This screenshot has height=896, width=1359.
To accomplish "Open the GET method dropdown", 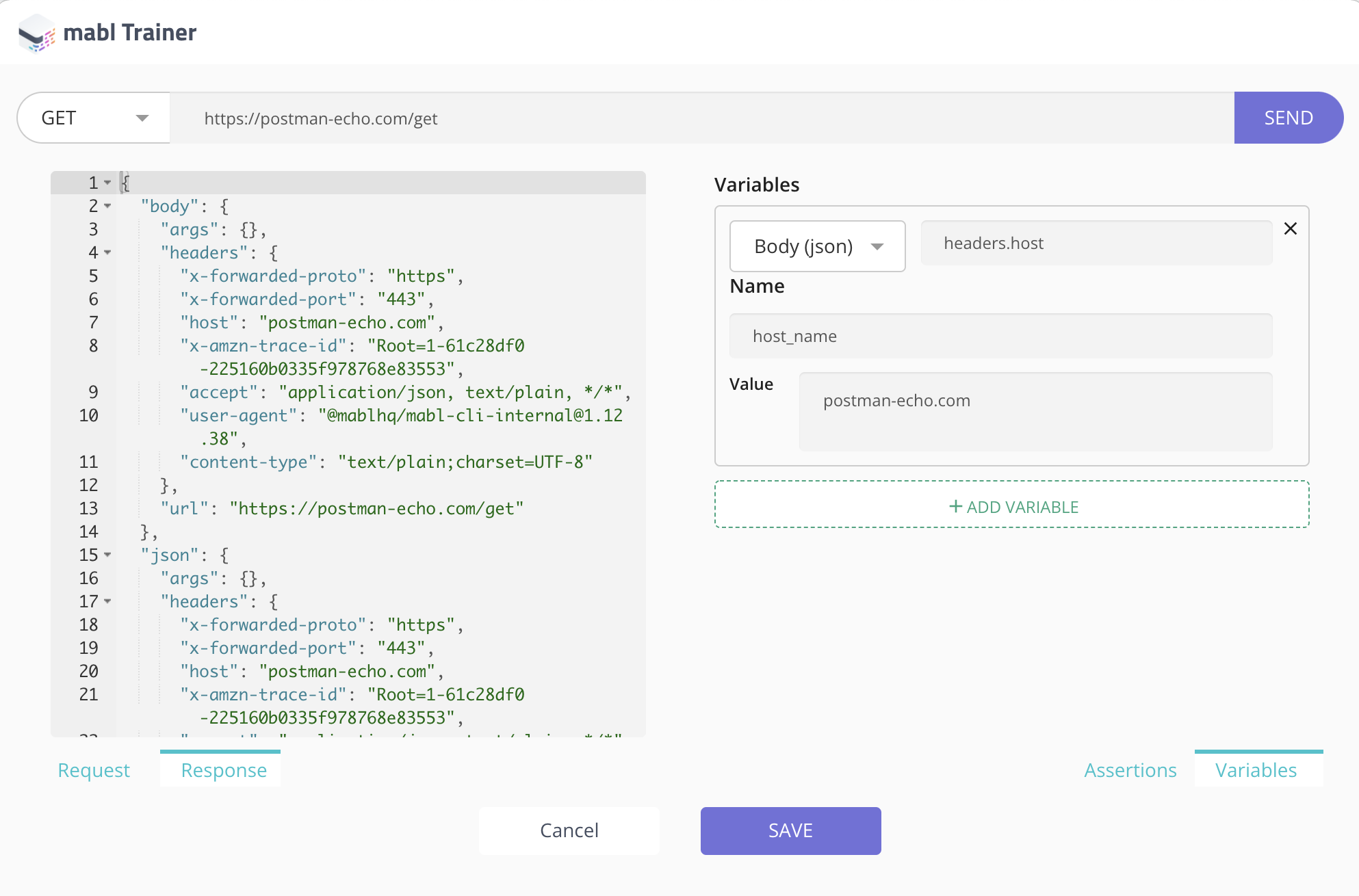I will click(94, 118).
